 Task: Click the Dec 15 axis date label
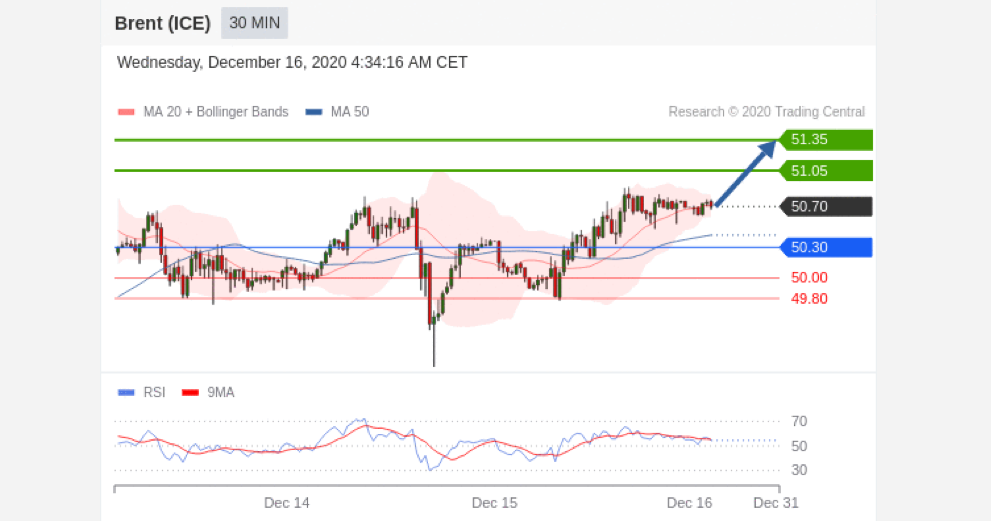pyautogui.click(x=494, y=503)
